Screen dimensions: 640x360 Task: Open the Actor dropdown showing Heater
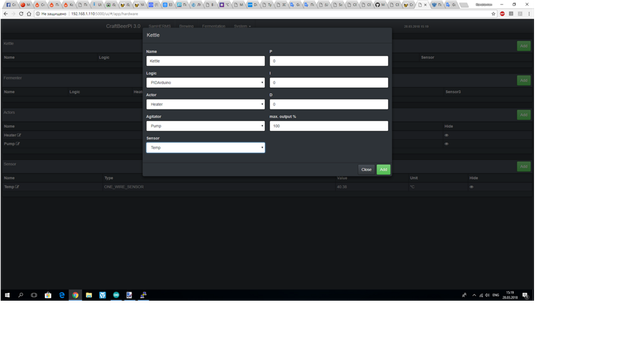coord(206,104)
